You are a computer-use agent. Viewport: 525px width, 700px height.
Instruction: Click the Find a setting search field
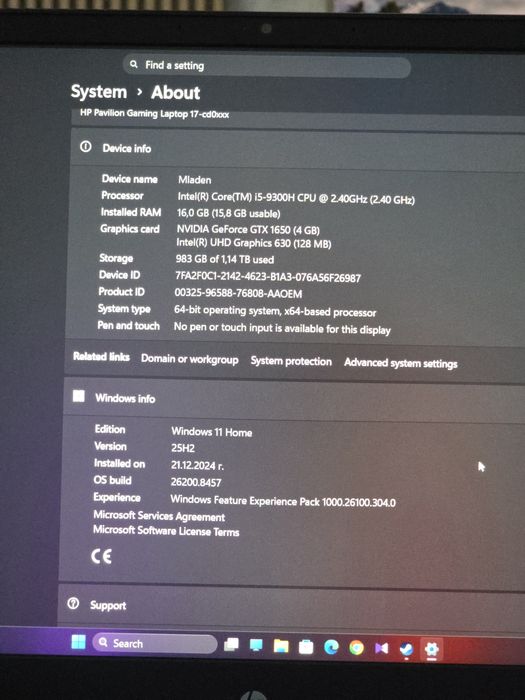tap(267, 66)
